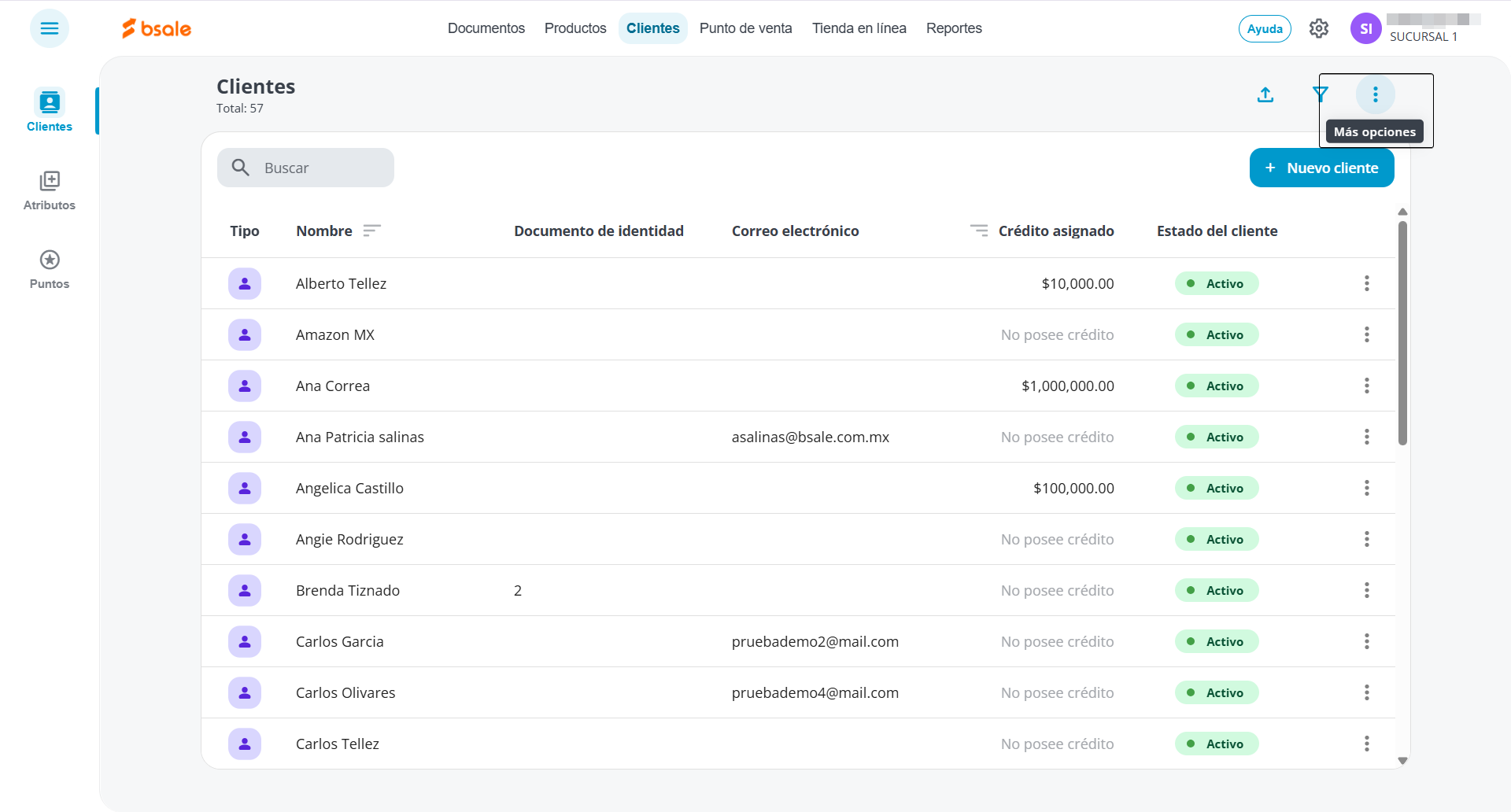The width and height of the screenshot is (1511, 812).
Task: Click Activo status badge for Alberto Tellez
Action: pos(1217,283)
